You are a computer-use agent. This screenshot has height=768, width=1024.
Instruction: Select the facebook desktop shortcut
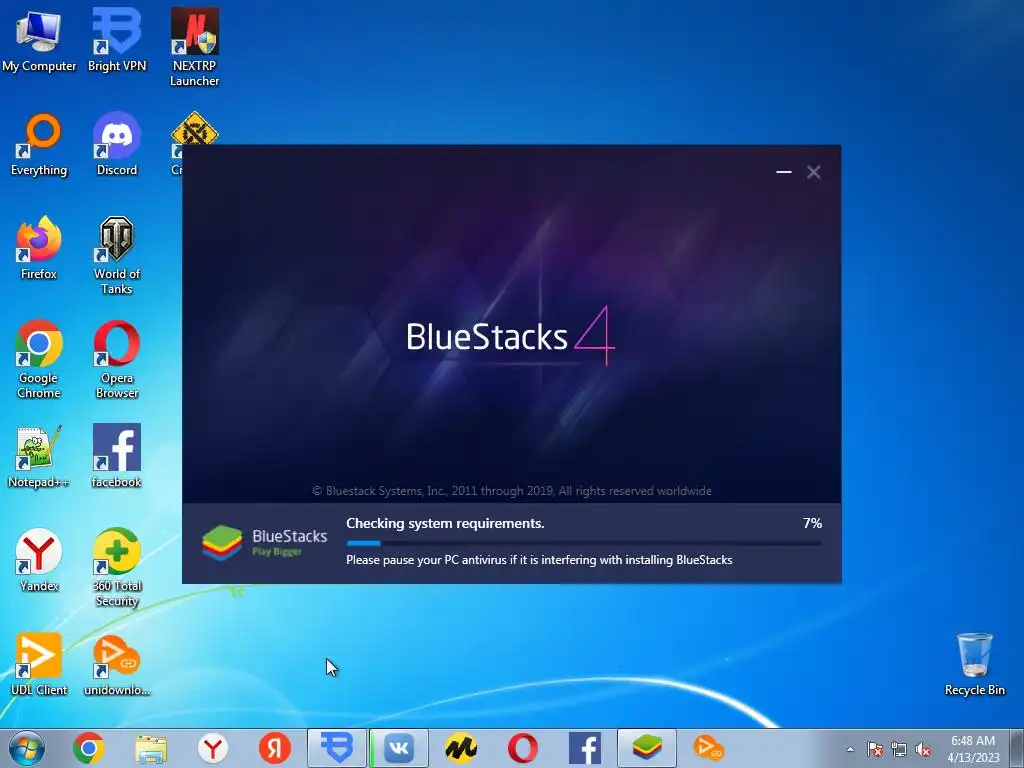(117, 457)
